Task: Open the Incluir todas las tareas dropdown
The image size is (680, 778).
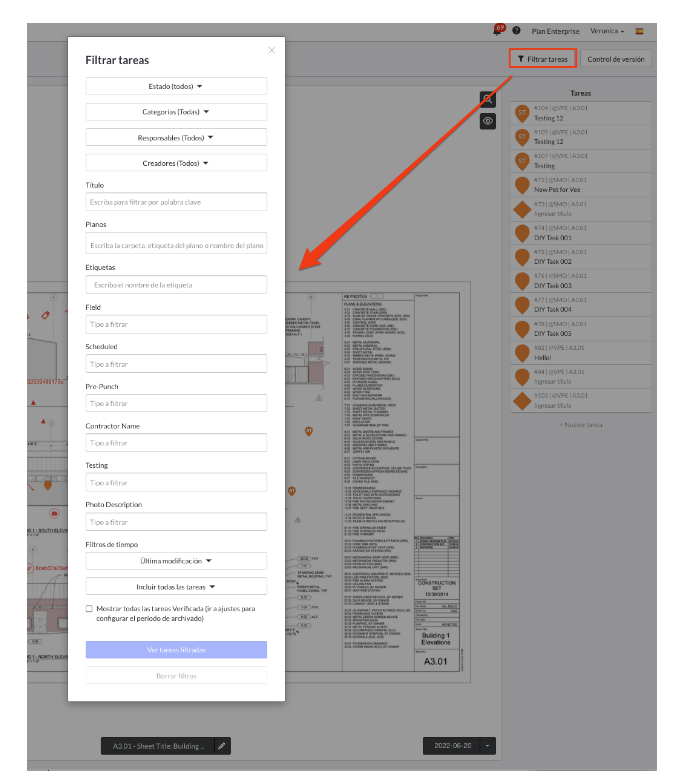Action: (176, 587)
